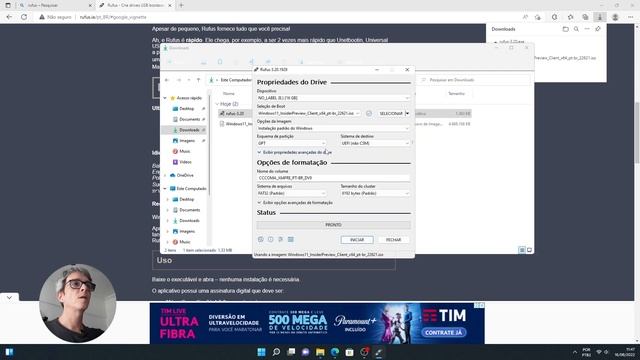The image size is (640, 360).
Task: Open Rufus About info icon
Action: [271, 240]
